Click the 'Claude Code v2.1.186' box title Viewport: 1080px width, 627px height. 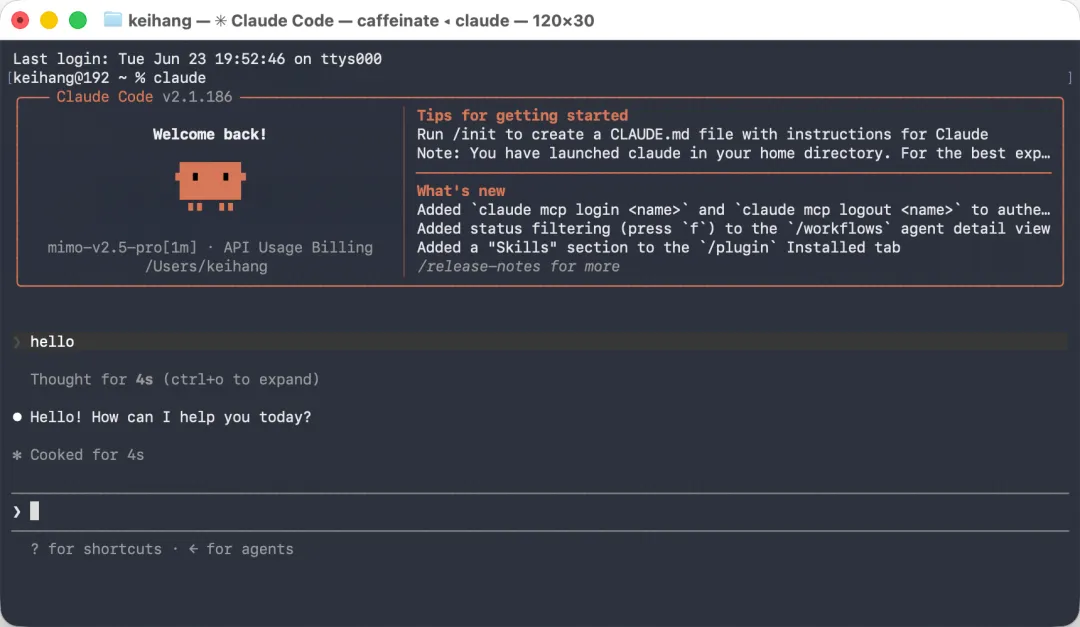[x=144, y=97]
